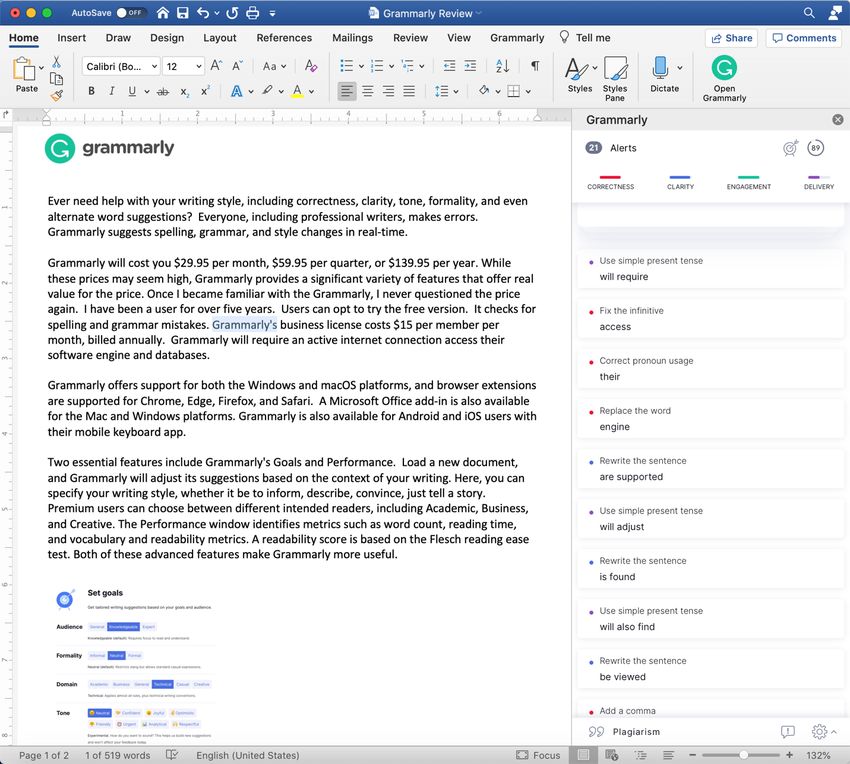Switch to the Design tab
This screenshot has height=764, width=850.
pos(167,37)
